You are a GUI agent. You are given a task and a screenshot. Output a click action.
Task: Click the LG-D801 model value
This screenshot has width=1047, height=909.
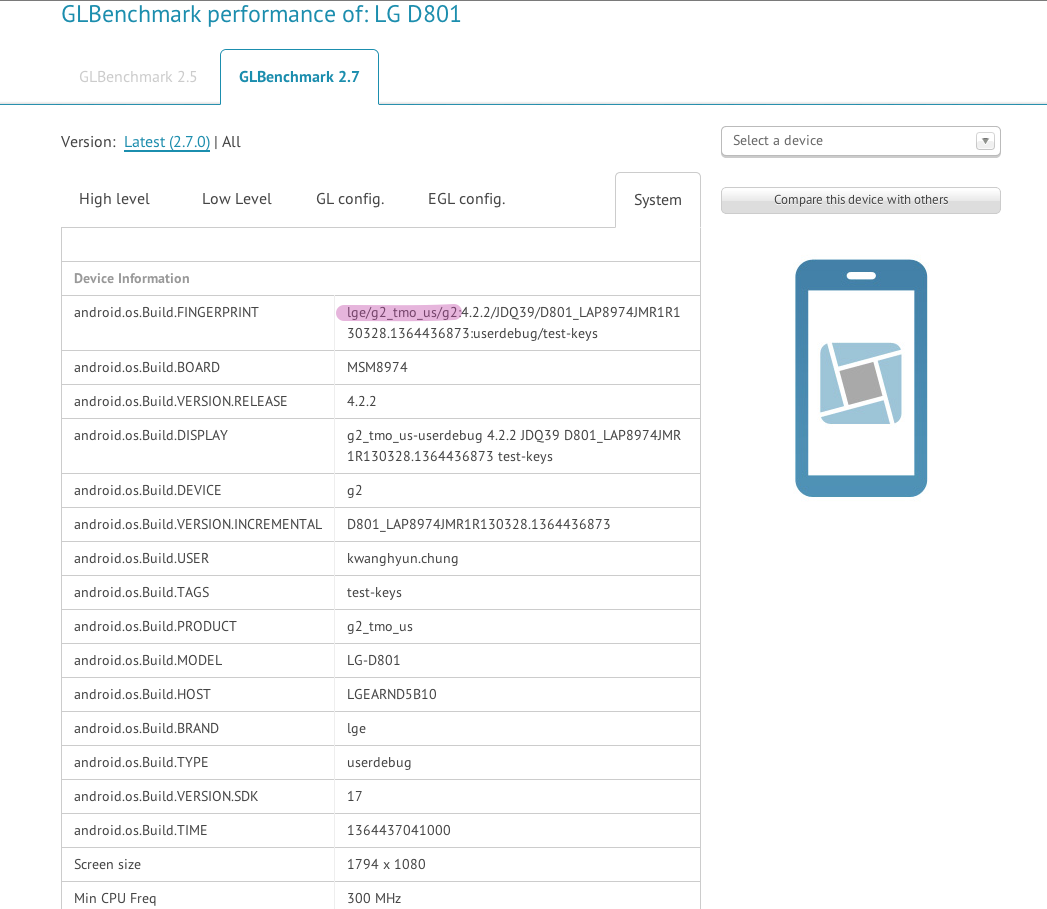[x=373, y=661]
